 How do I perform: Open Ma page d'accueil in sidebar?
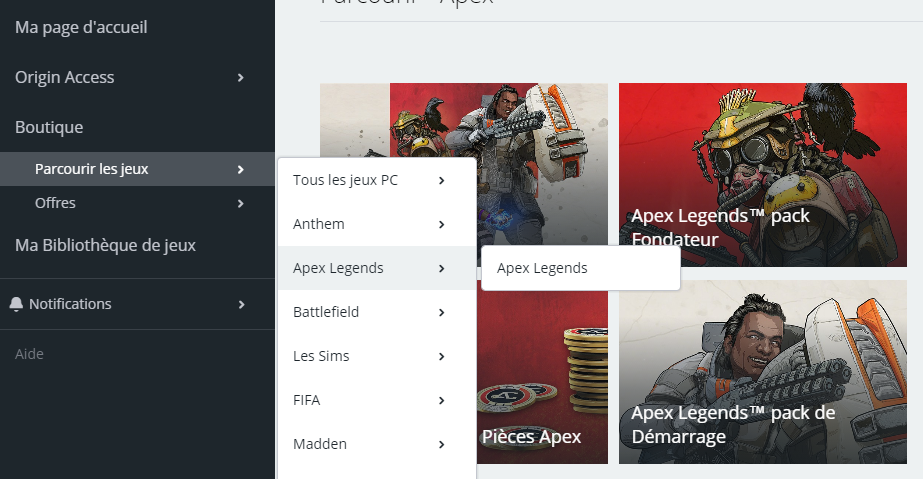click(x=81, y=28)
